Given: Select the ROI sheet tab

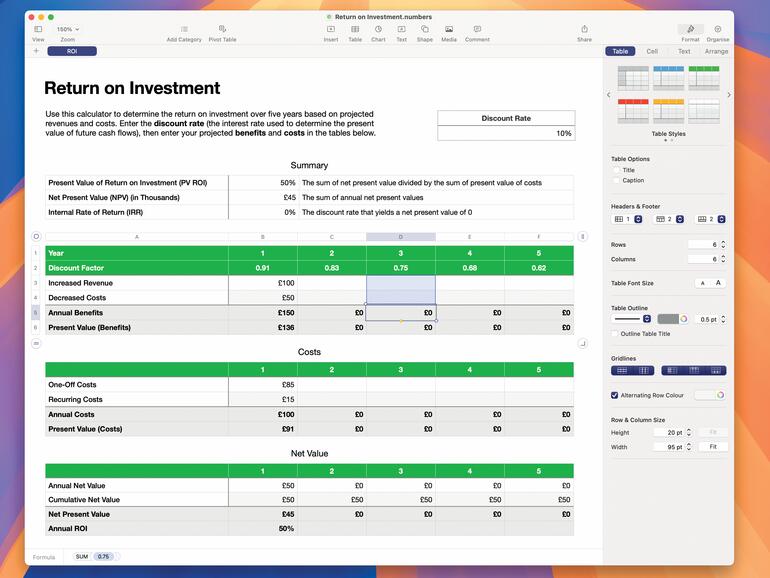Looking at the screenshot, I should click(72, 51).
